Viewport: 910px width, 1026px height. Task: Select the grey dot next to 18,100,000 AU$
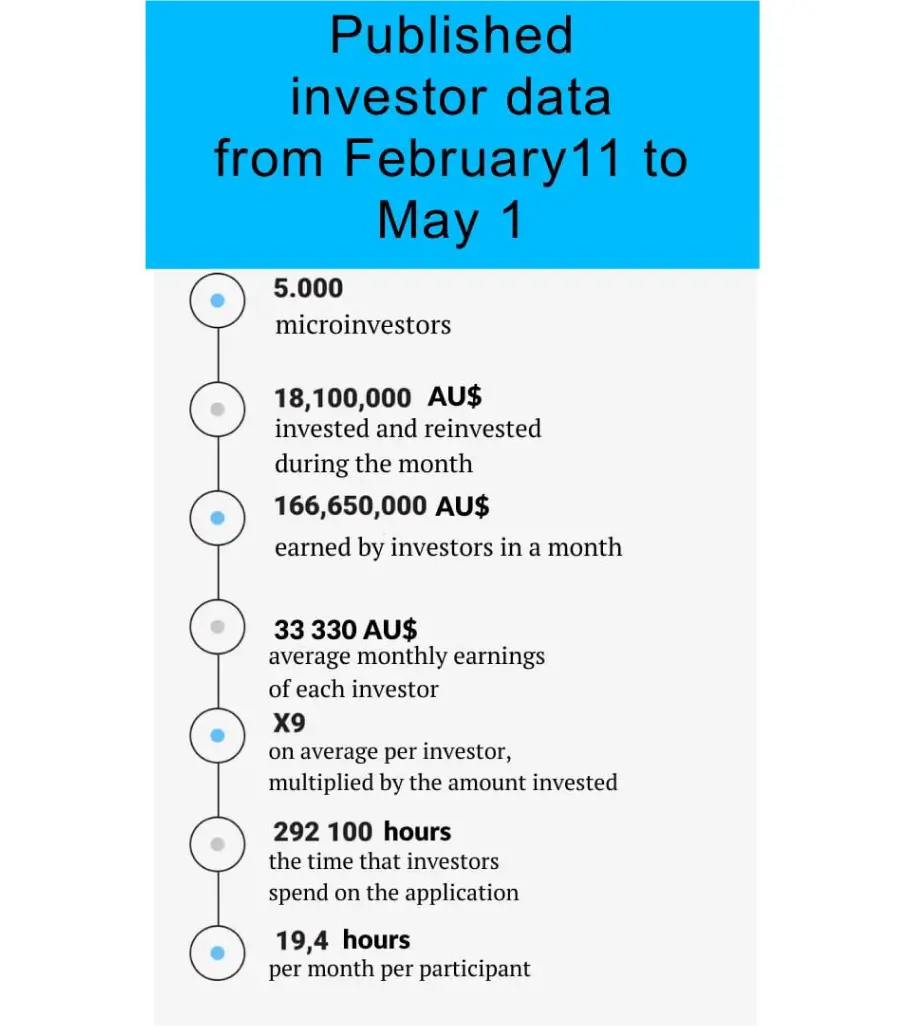217,409
